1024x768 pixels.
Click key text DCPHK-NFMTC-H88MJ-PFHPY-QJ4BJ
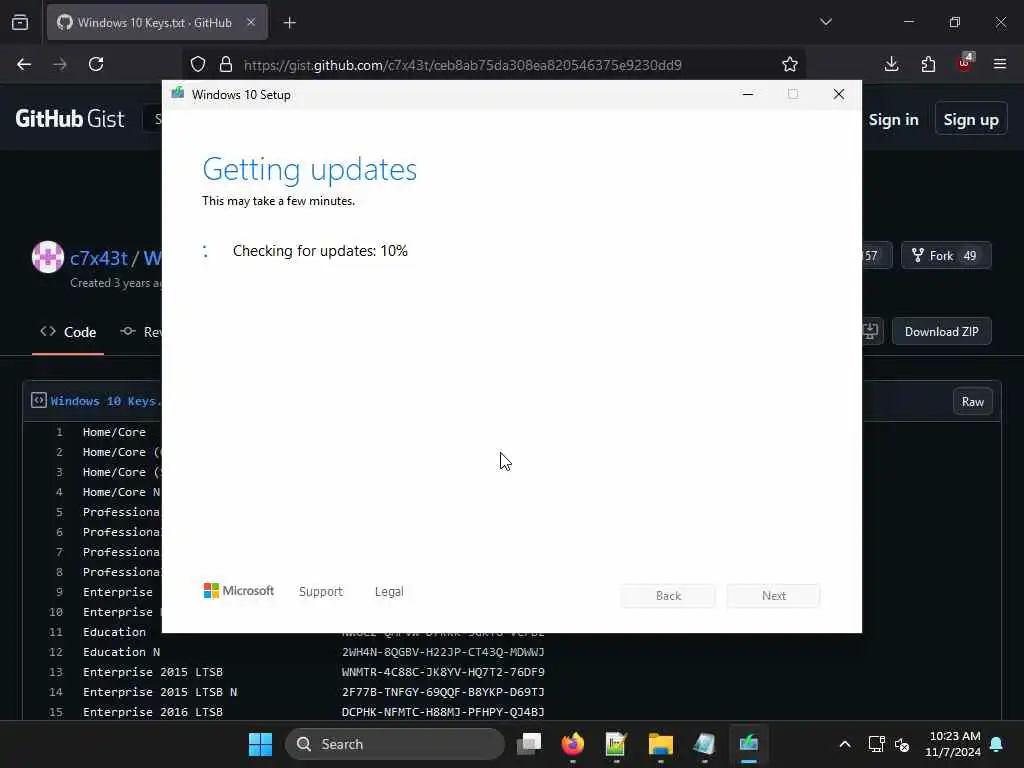point(443,712)
